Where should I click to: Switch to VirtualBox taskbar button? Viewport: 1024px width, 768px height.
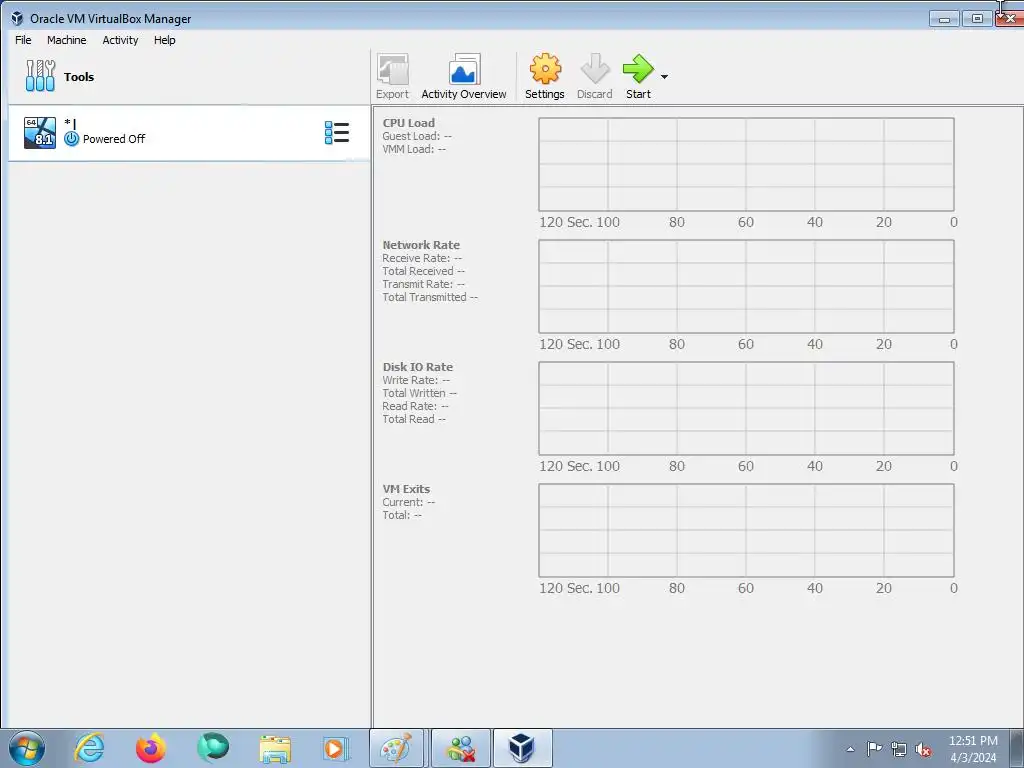(522, 748)
